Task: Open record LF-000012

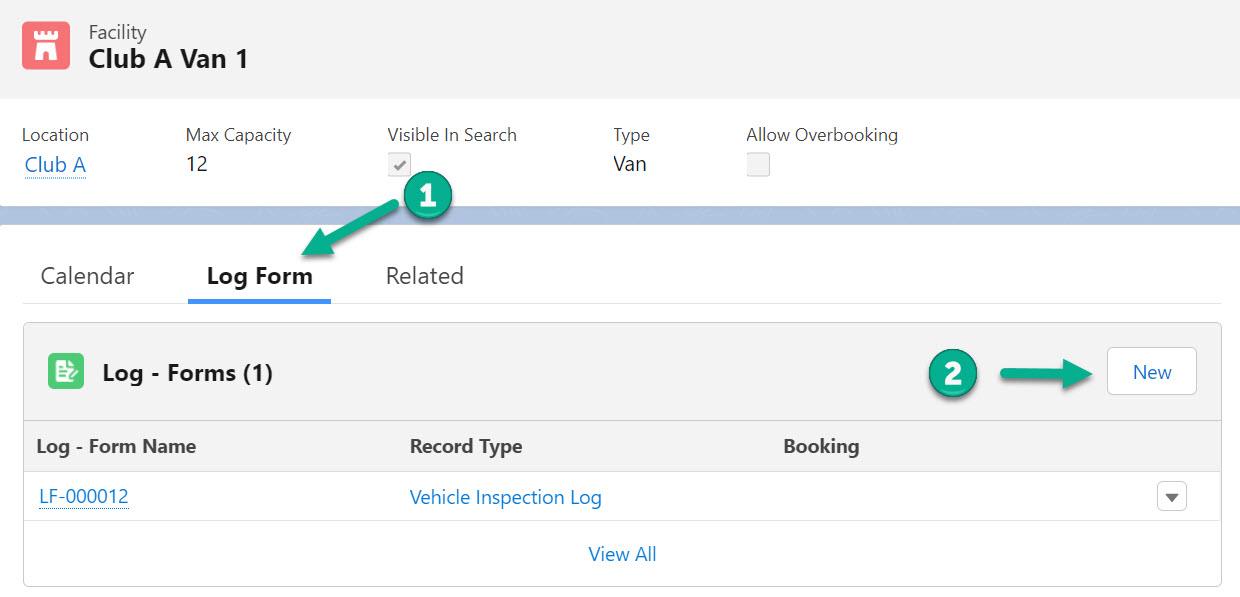Action: [x=84, y=496]
